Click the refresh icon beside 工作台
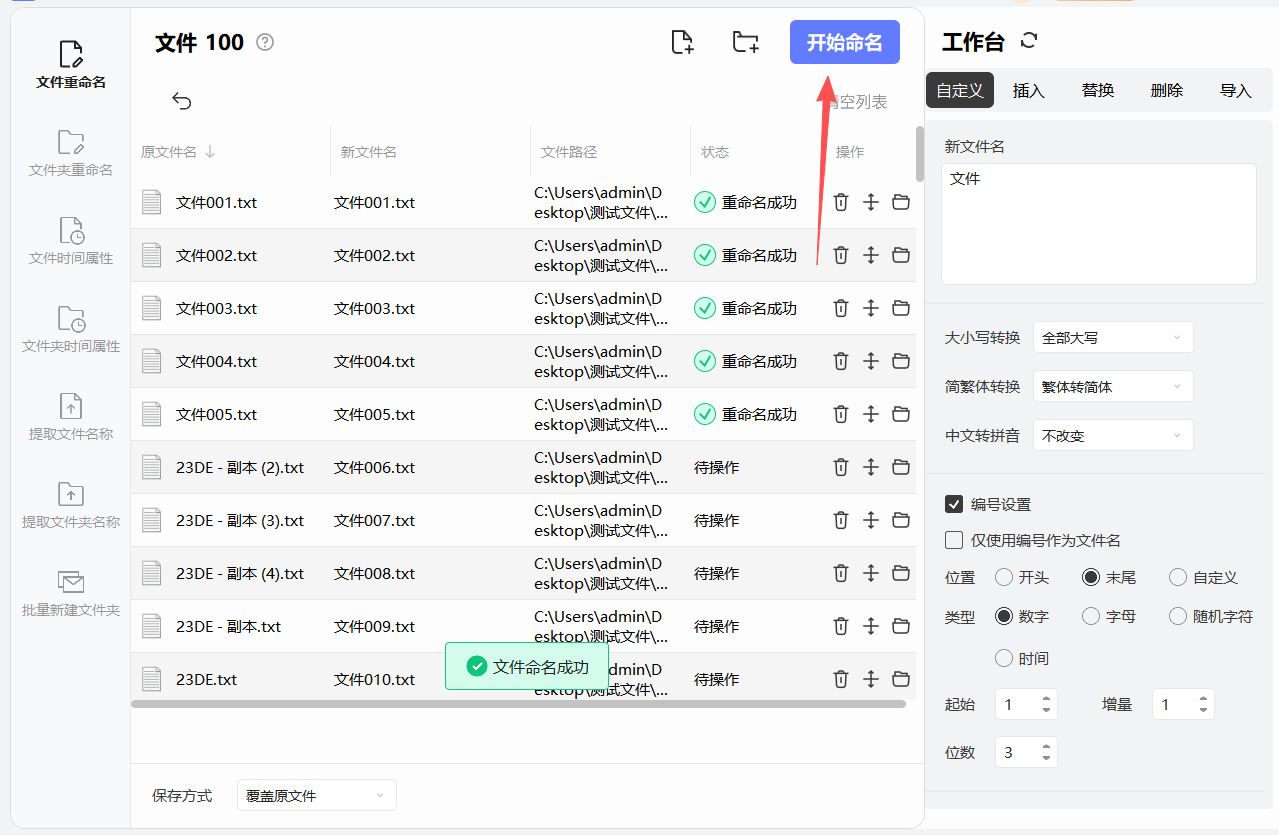The width and height of the screenshot is (1279, 835). tap(1029, 41)
